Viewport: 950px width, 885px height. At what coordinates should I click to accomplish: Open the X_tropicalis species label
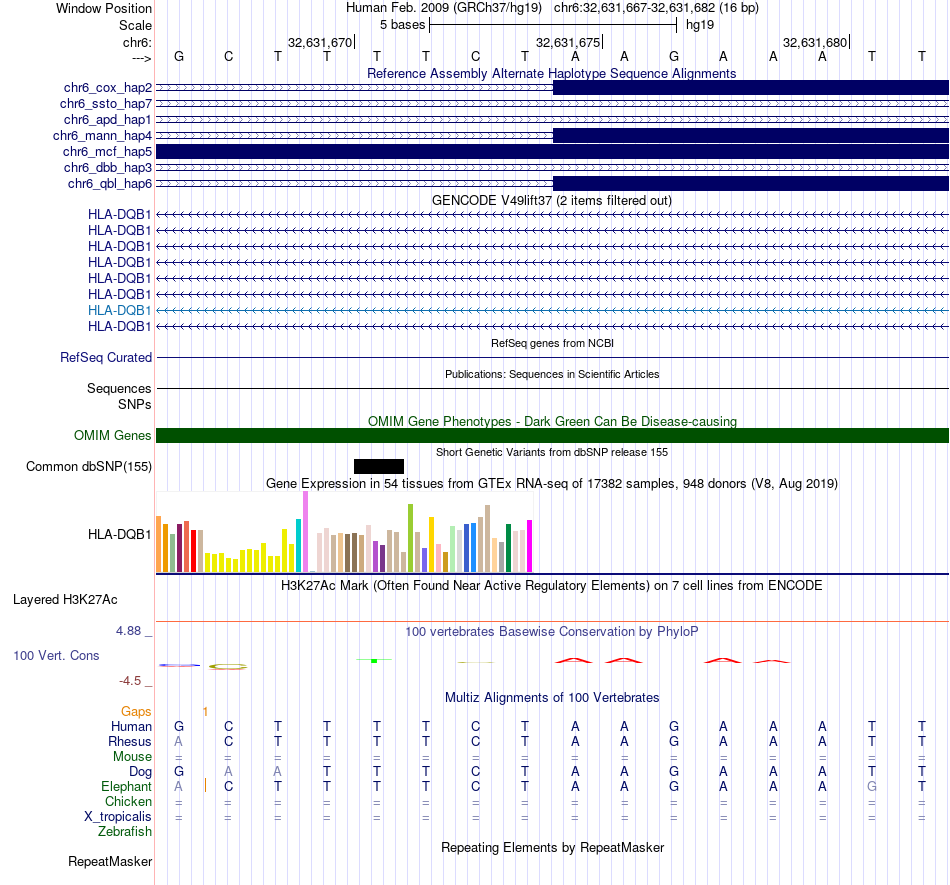tap(118, 817)
